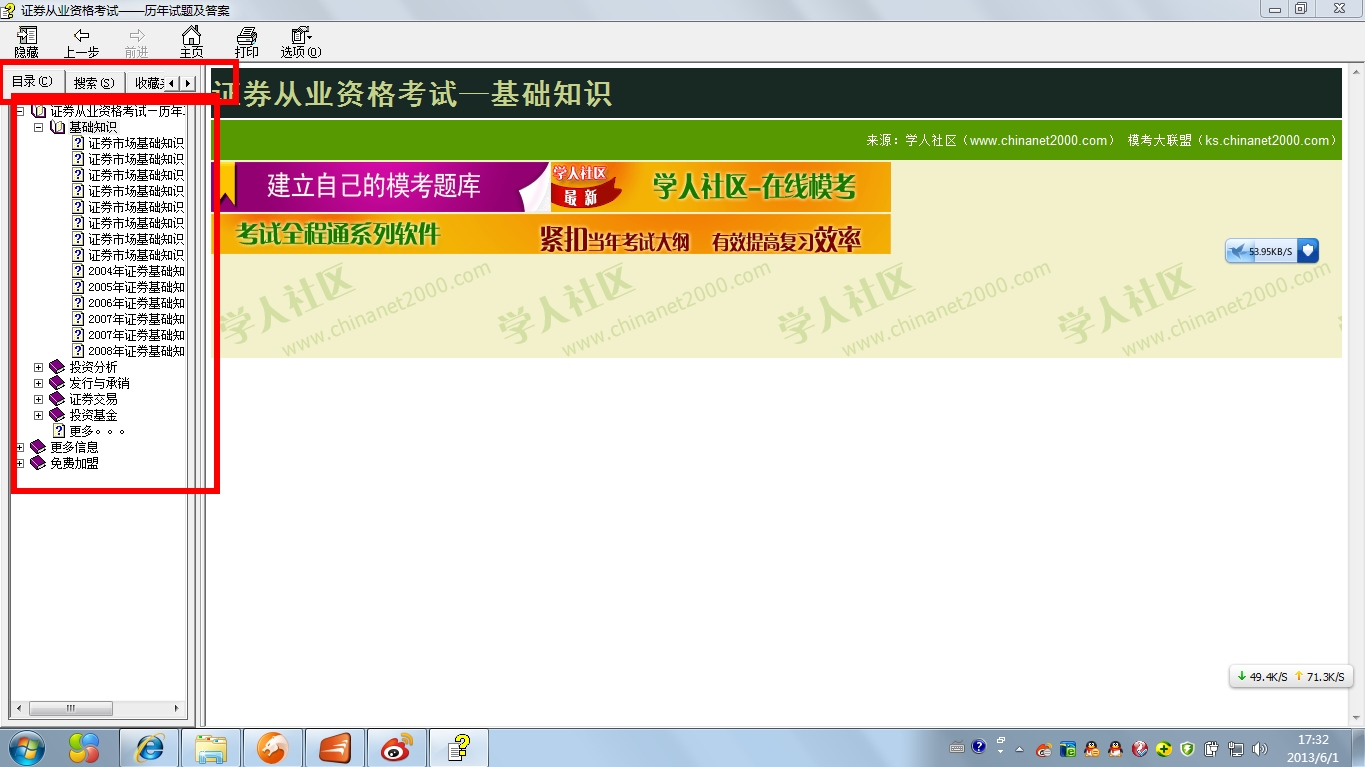
Task: Collapse the 基础知识 tree node
Action: [39, 127]
